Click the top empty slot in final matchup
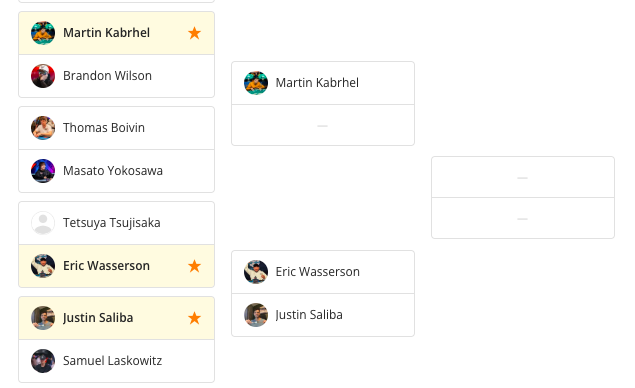Image resolution: width=635 pixels, height=388 pixels. pos(523,177)
